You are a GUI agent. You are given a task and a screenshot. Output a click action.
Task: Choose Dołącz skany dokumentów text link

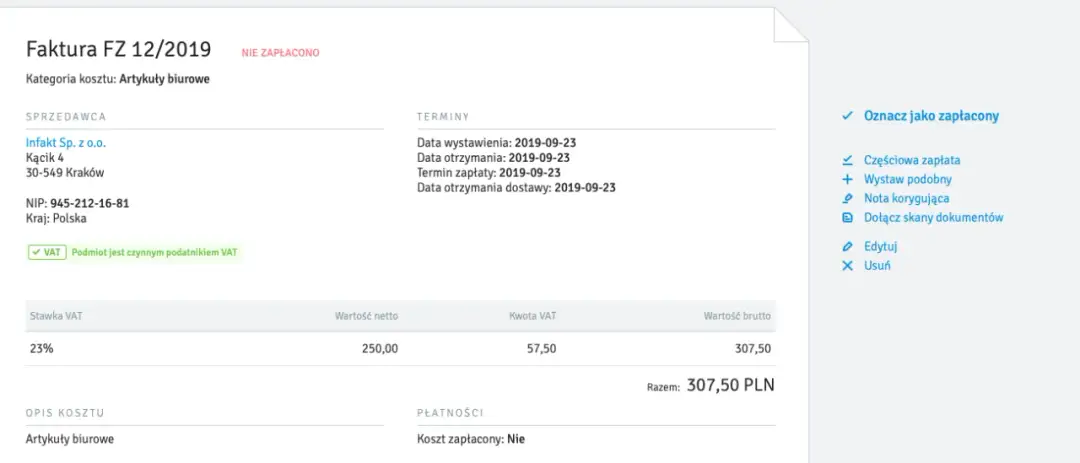tap(933, 218)
